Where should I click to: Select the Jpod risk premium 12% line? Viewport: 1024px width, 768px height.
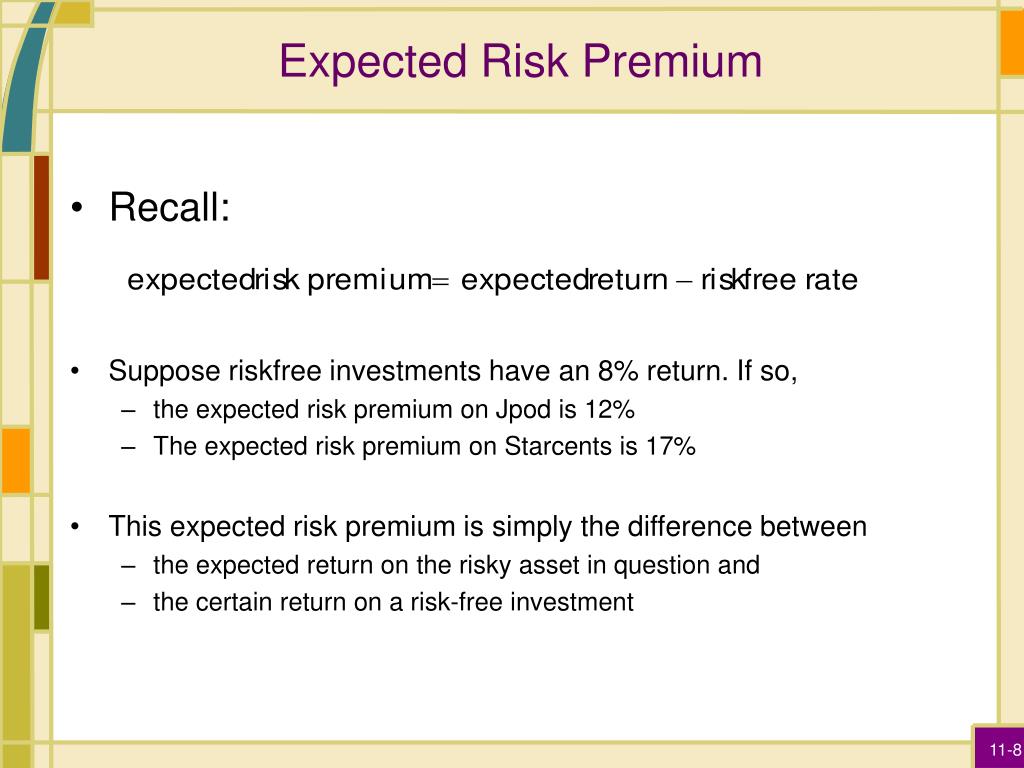394,410
